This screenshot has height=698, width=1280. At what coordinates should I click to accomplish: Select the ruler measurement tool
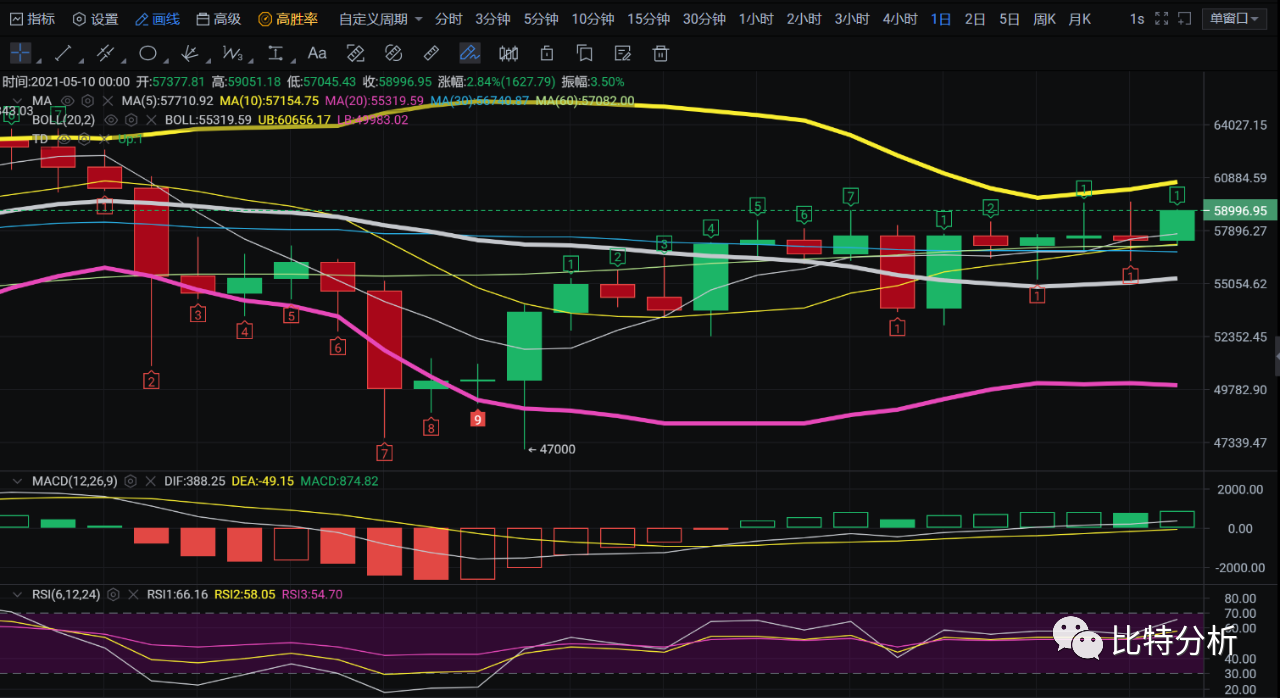click(431, 53)
